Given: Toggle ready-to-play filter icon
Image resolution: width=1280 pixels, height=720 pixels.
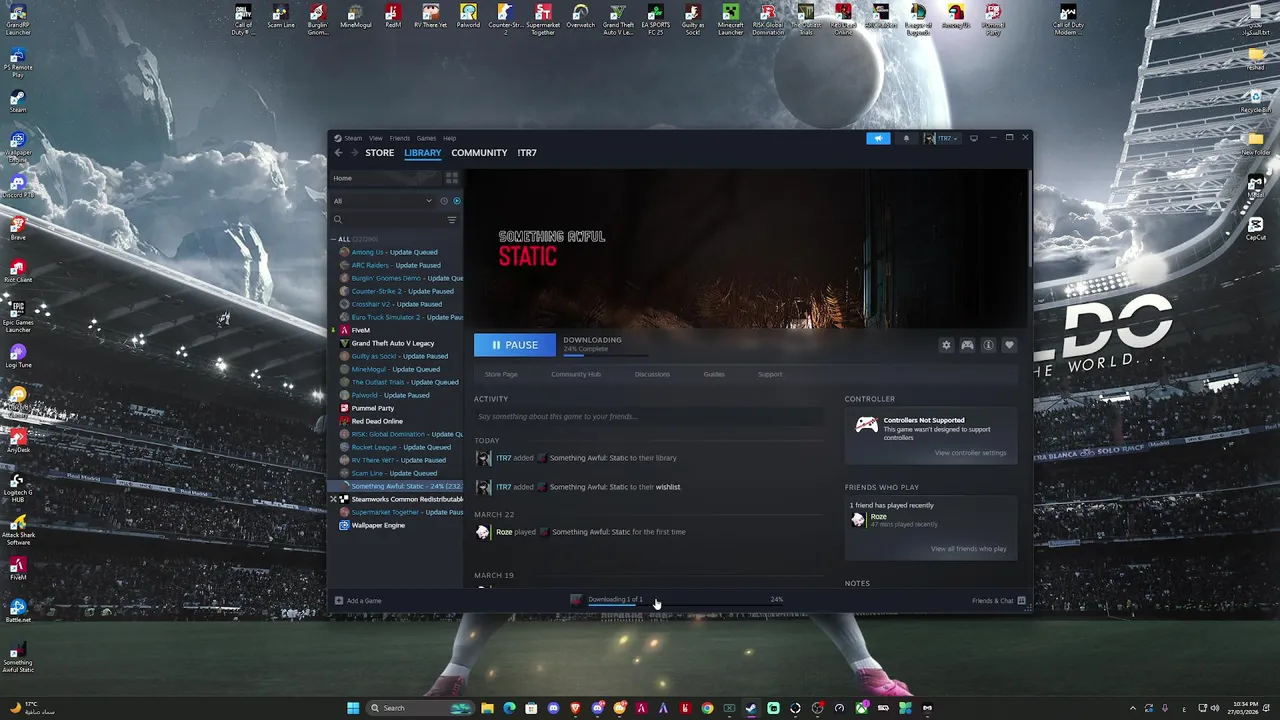Looking at the screenshot, I should (457, 201).
